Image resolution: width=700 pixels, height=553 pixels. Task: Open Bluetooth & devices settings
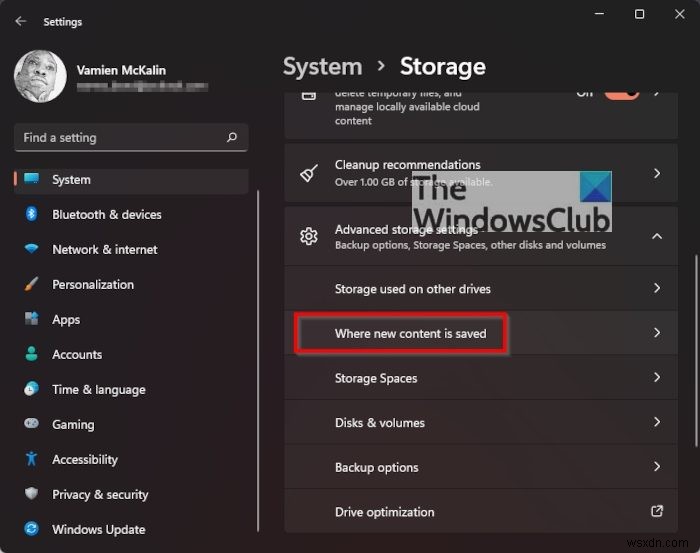click(107, 215)
